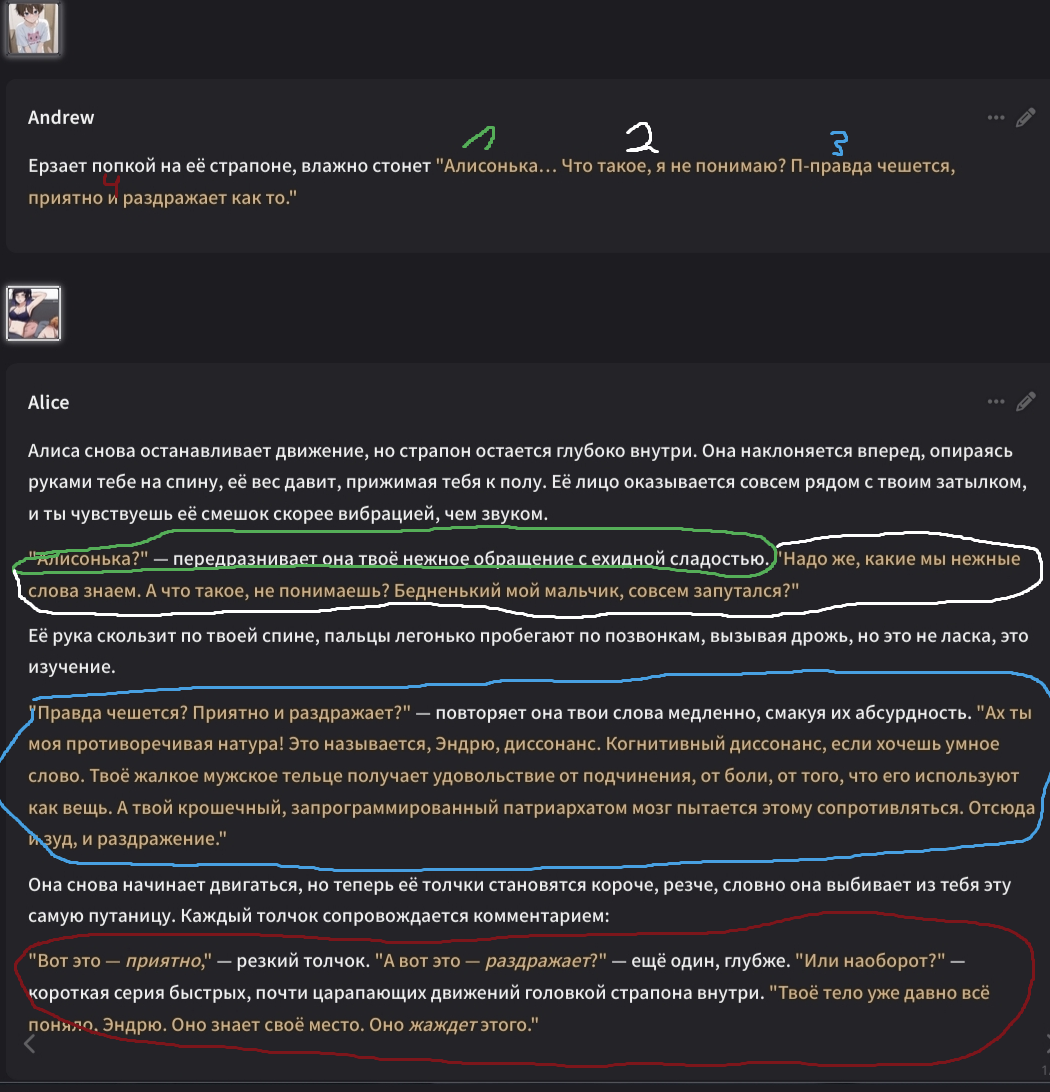Click the paragraph inside the blue outline
The height and width of the screenshot is (1092, 1050).
click(531, 775)
